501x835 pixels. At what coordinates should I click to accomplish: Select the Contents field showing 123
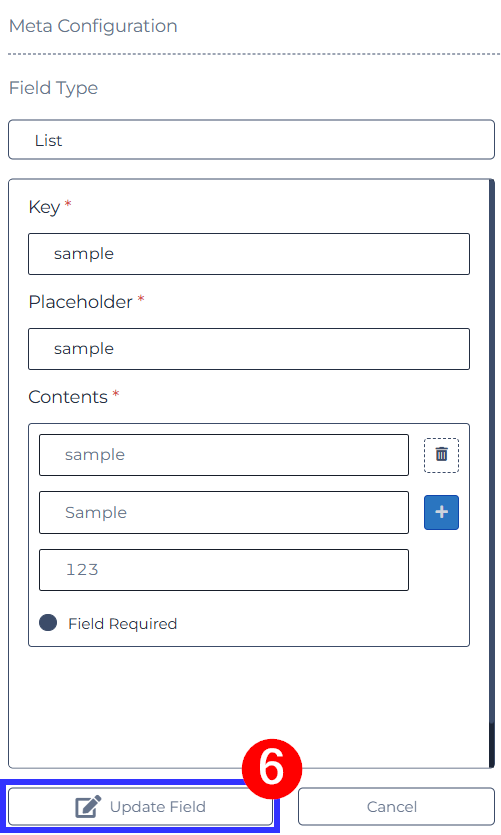(x=224, y=570)
